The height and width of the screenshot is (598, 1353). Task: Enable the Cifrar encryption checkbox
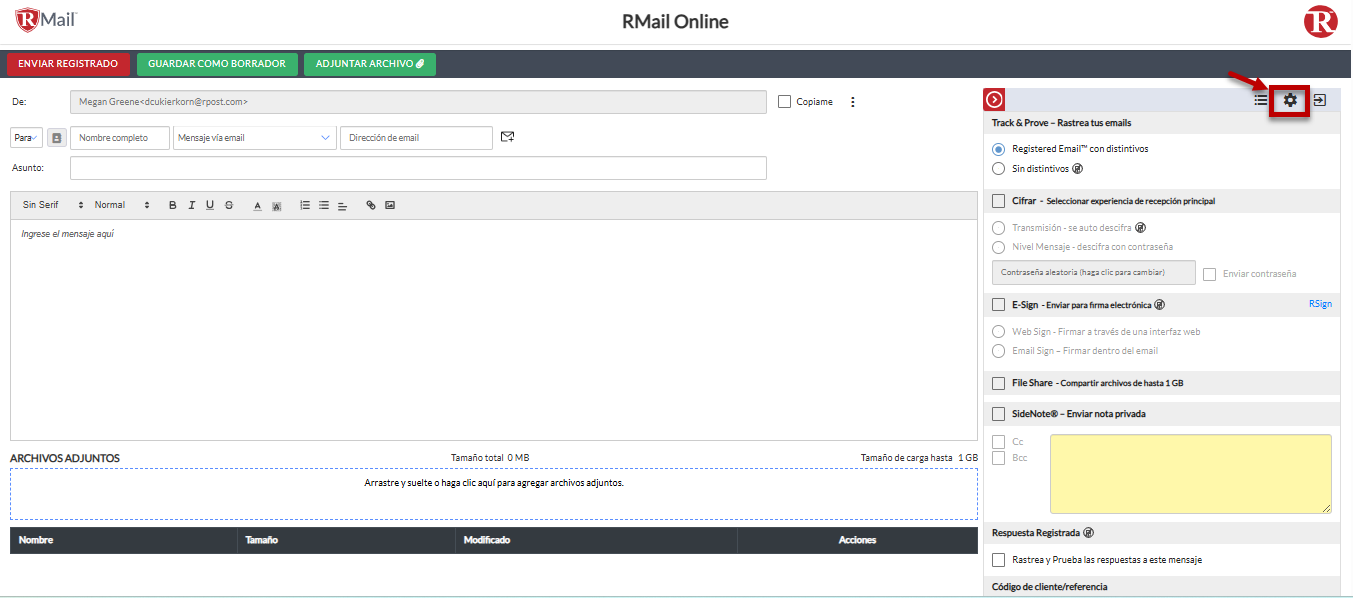998,201
